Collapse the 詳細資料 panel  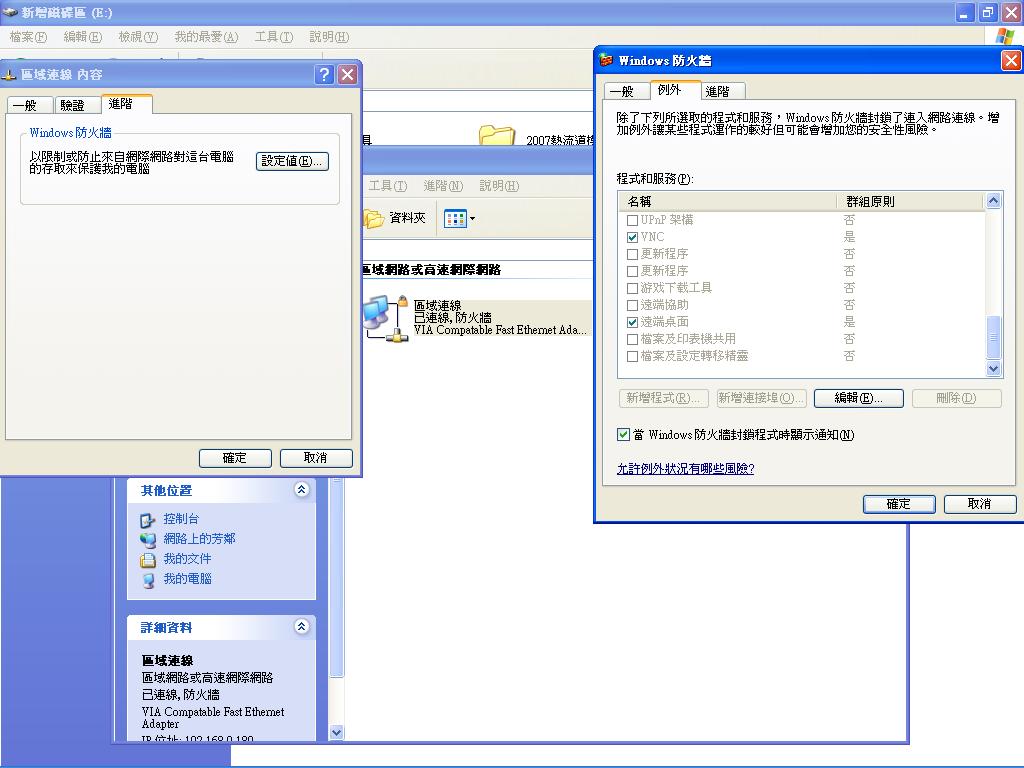301,627
